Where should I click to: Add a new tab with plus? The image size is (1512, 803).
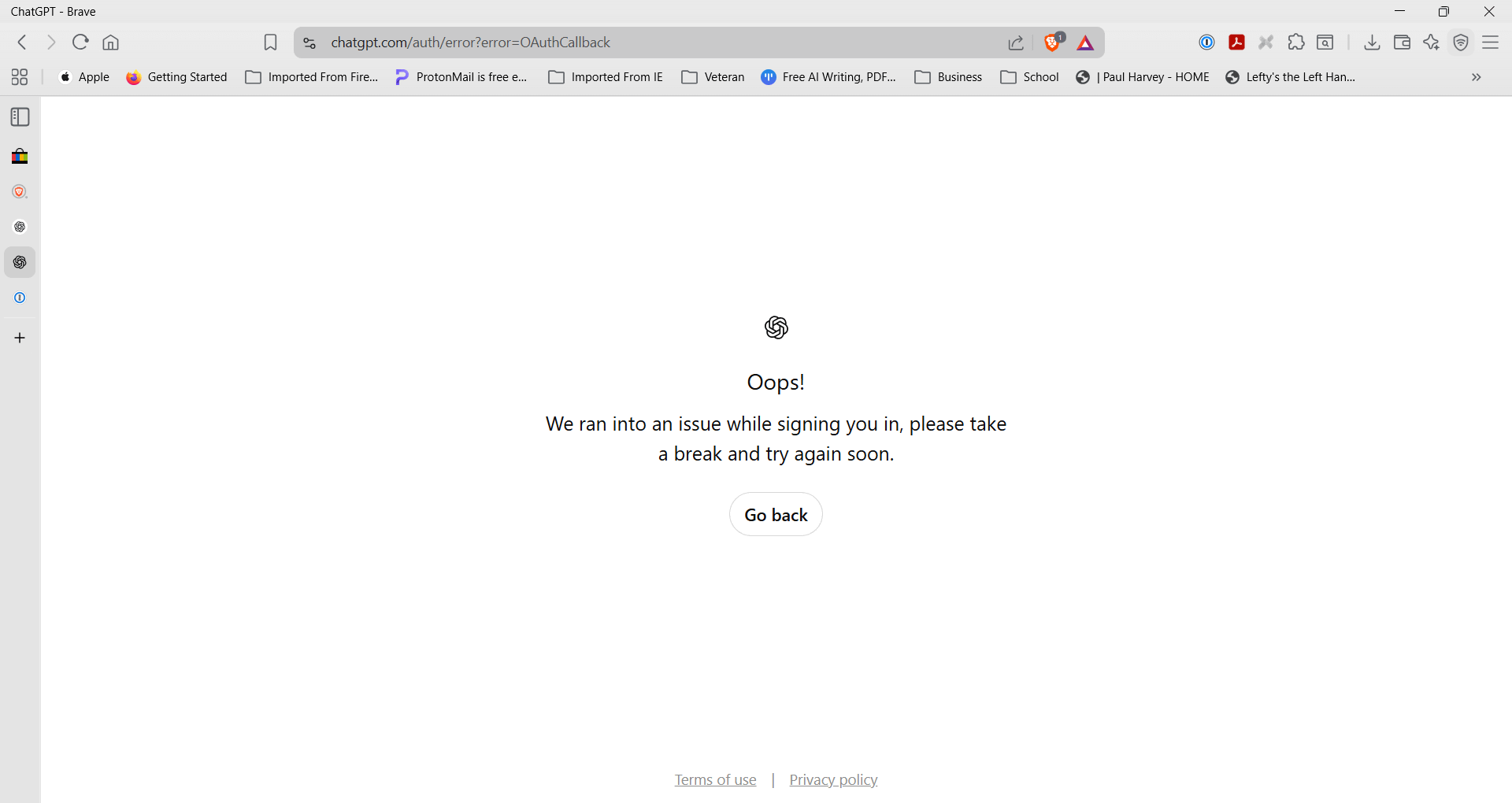pos(20,338)
